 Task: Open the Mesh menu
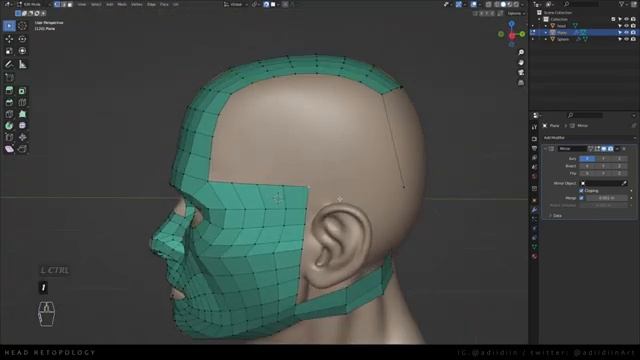click(x=122, y=4)
